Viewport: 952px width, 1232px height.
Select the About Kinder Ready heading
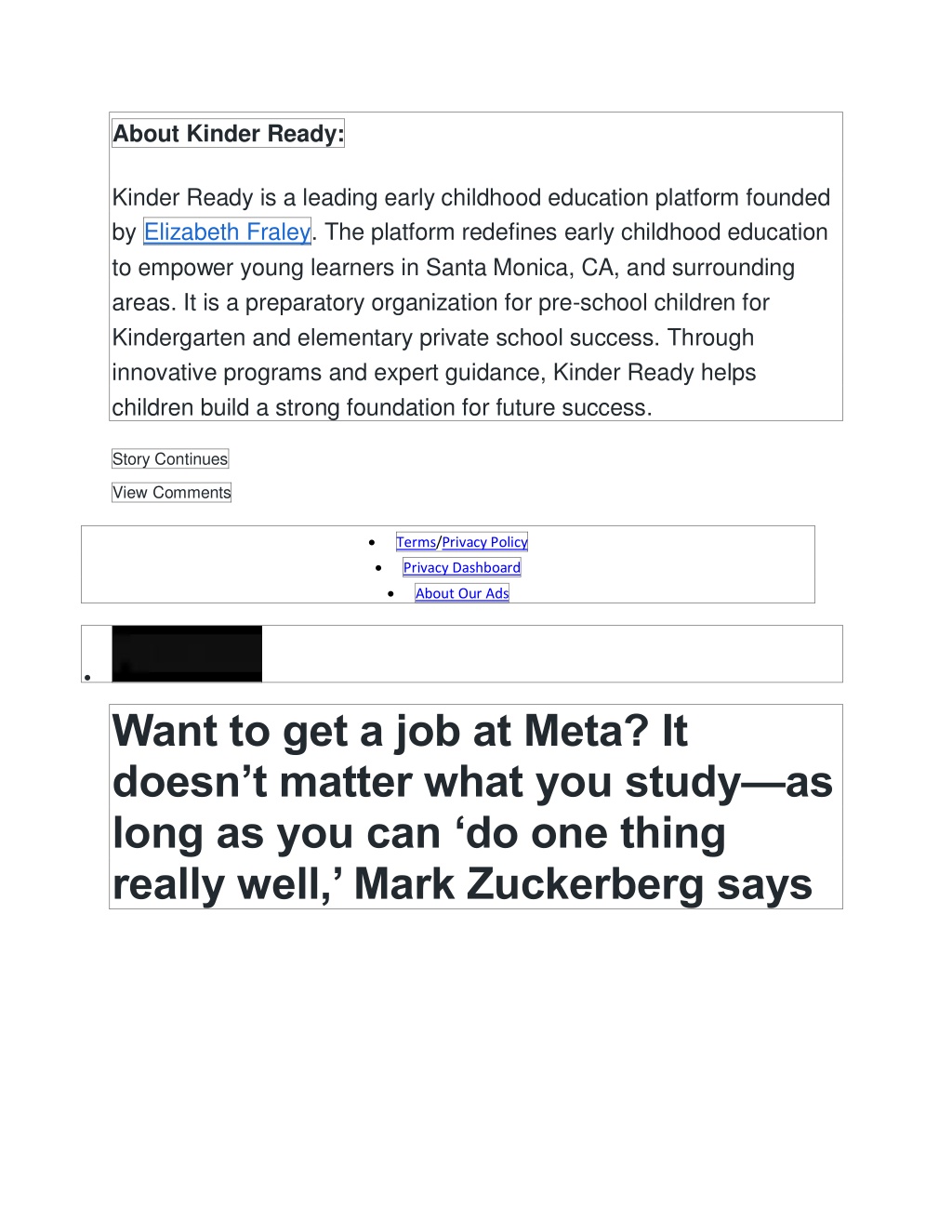click(228, 133)
